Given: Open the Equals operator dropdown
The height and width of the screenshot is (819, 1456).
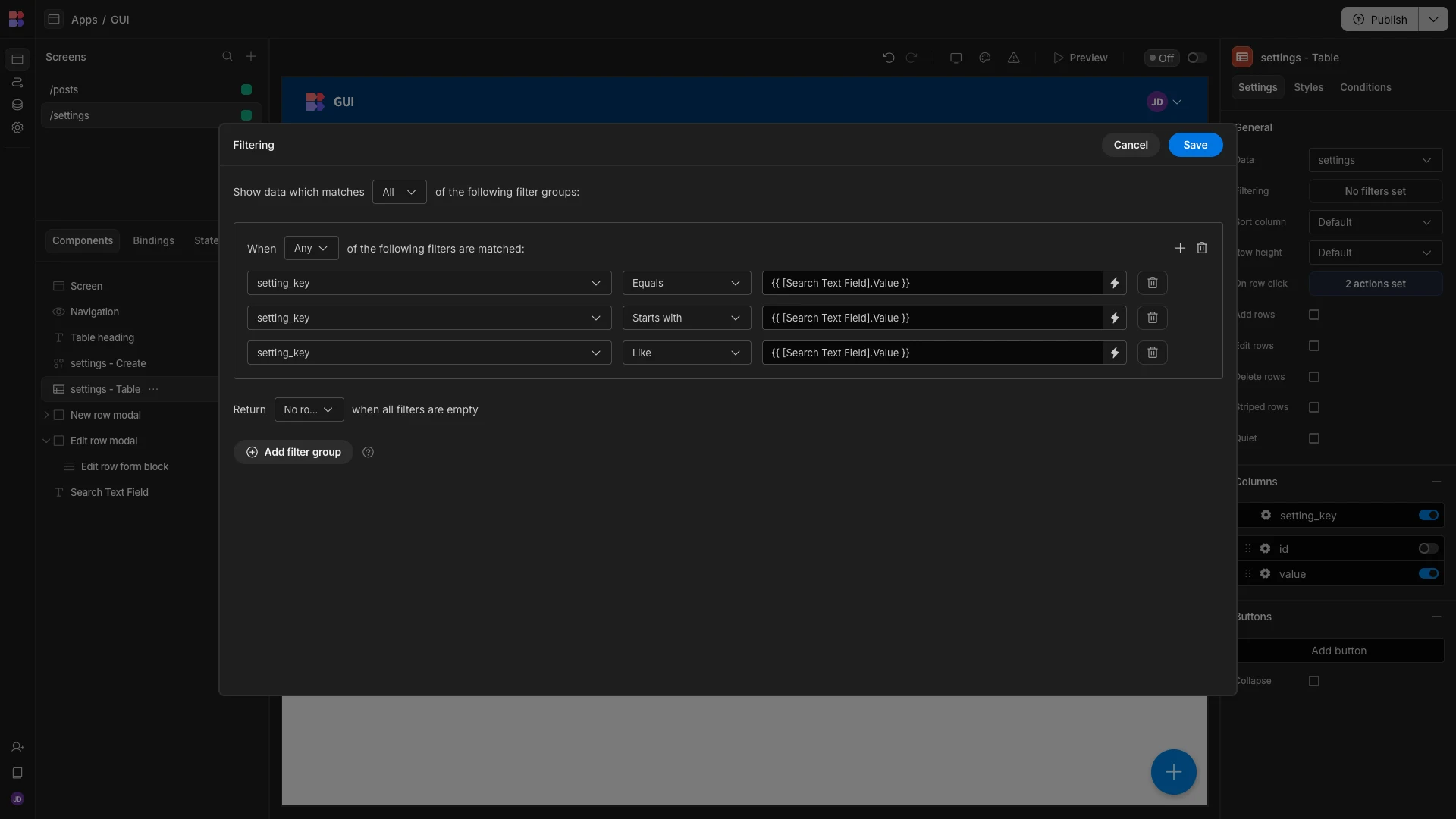Looking at the screenshot, I should click(x=686, y=283).
